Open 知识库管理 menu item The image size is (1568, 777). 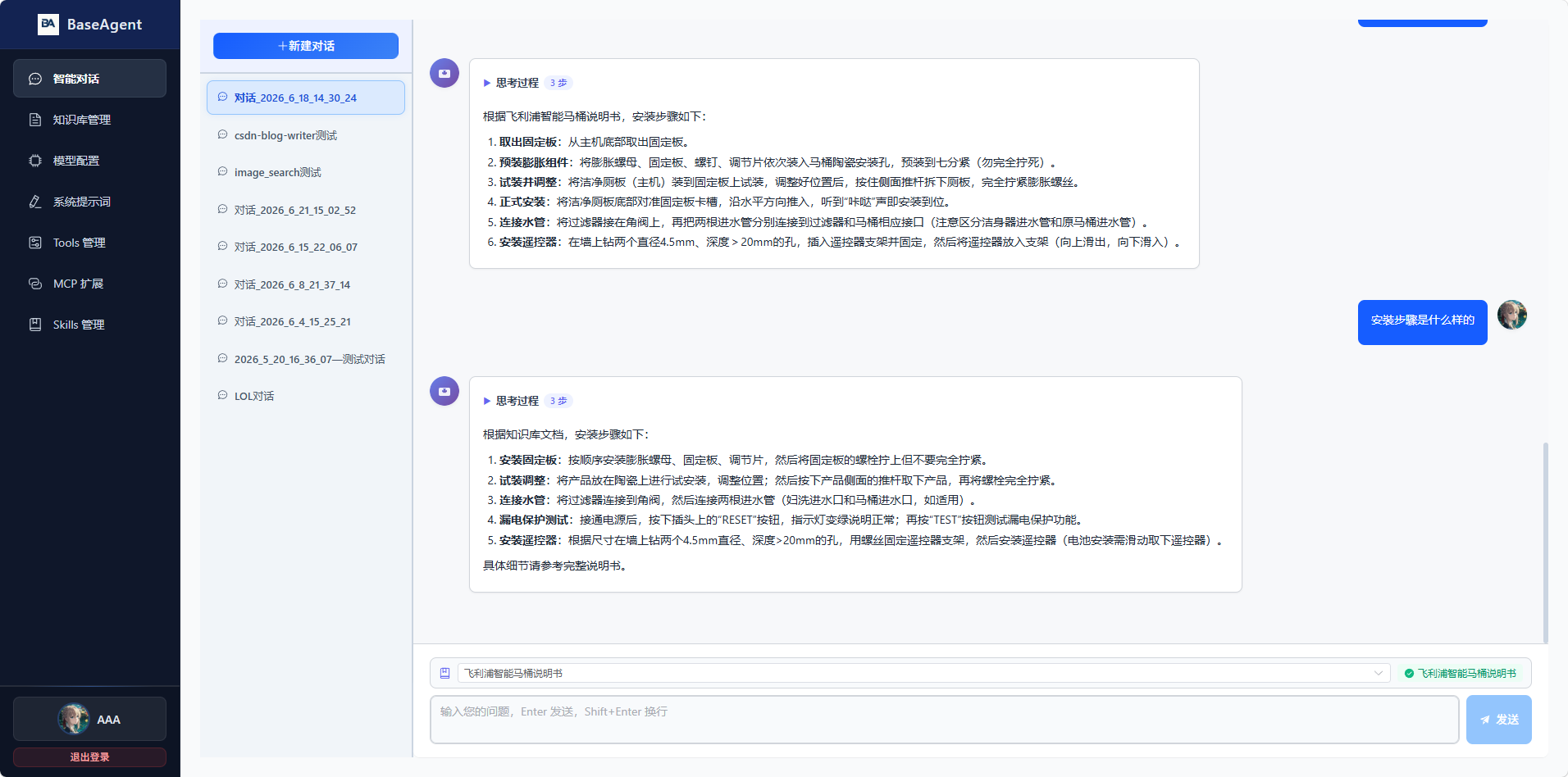pyautogui.click(x=89, y=120)
